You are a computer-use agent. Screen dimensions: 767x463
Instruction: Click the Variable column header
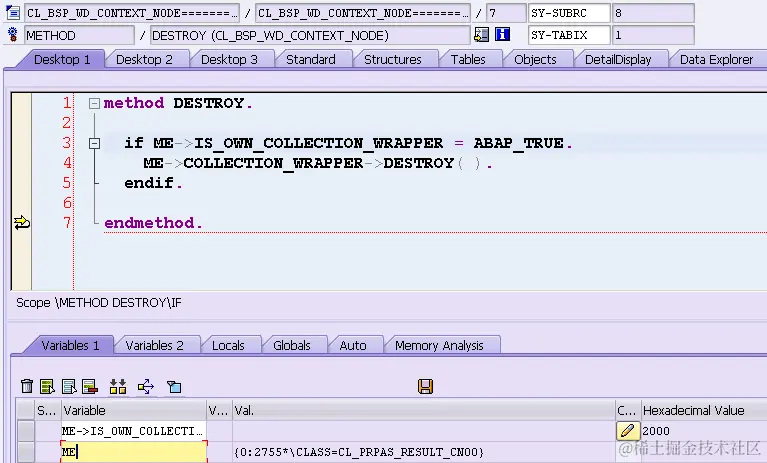pos(134,410)
